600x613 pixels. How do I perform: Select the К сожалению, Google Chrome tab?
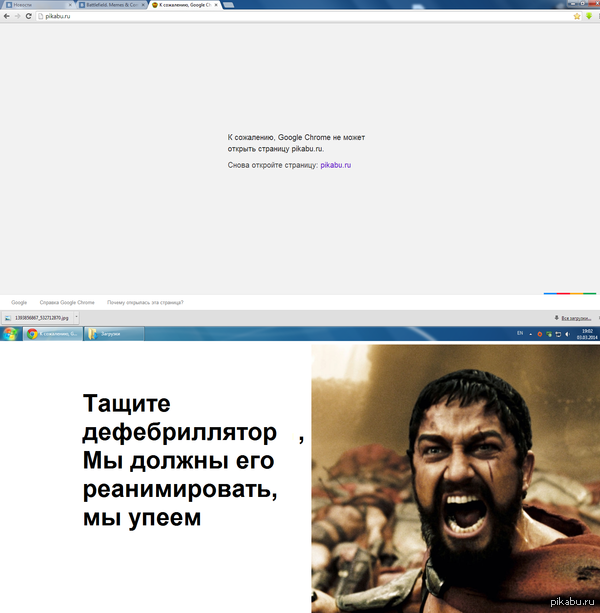(x=184, y=5)
